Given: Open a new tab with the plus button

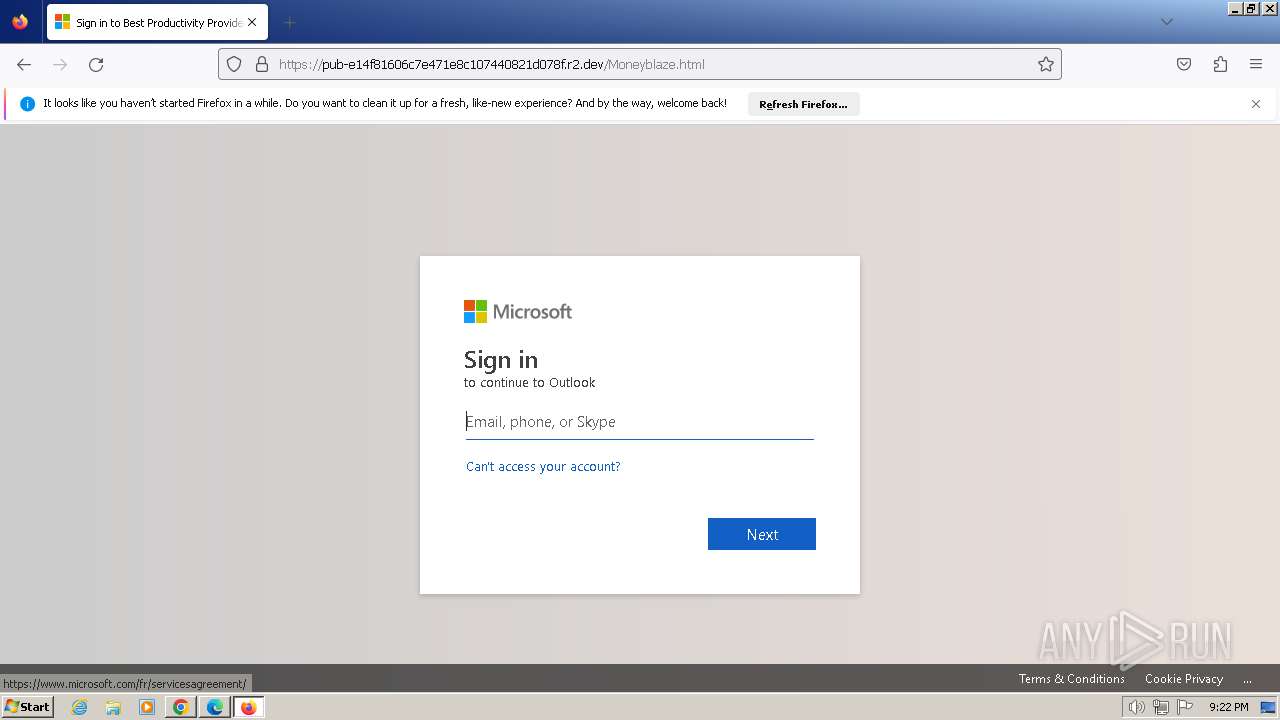Looking at the screenshot, I should [290, 22].
